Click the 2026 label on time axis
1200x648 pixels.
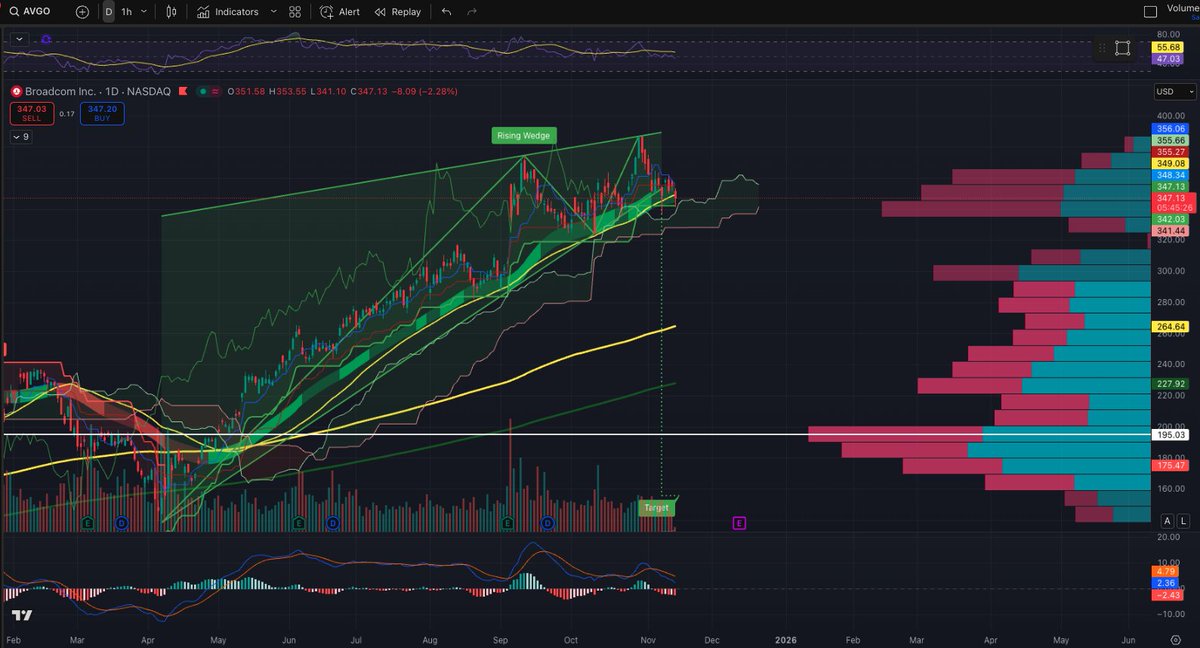[x=787, y=638]
